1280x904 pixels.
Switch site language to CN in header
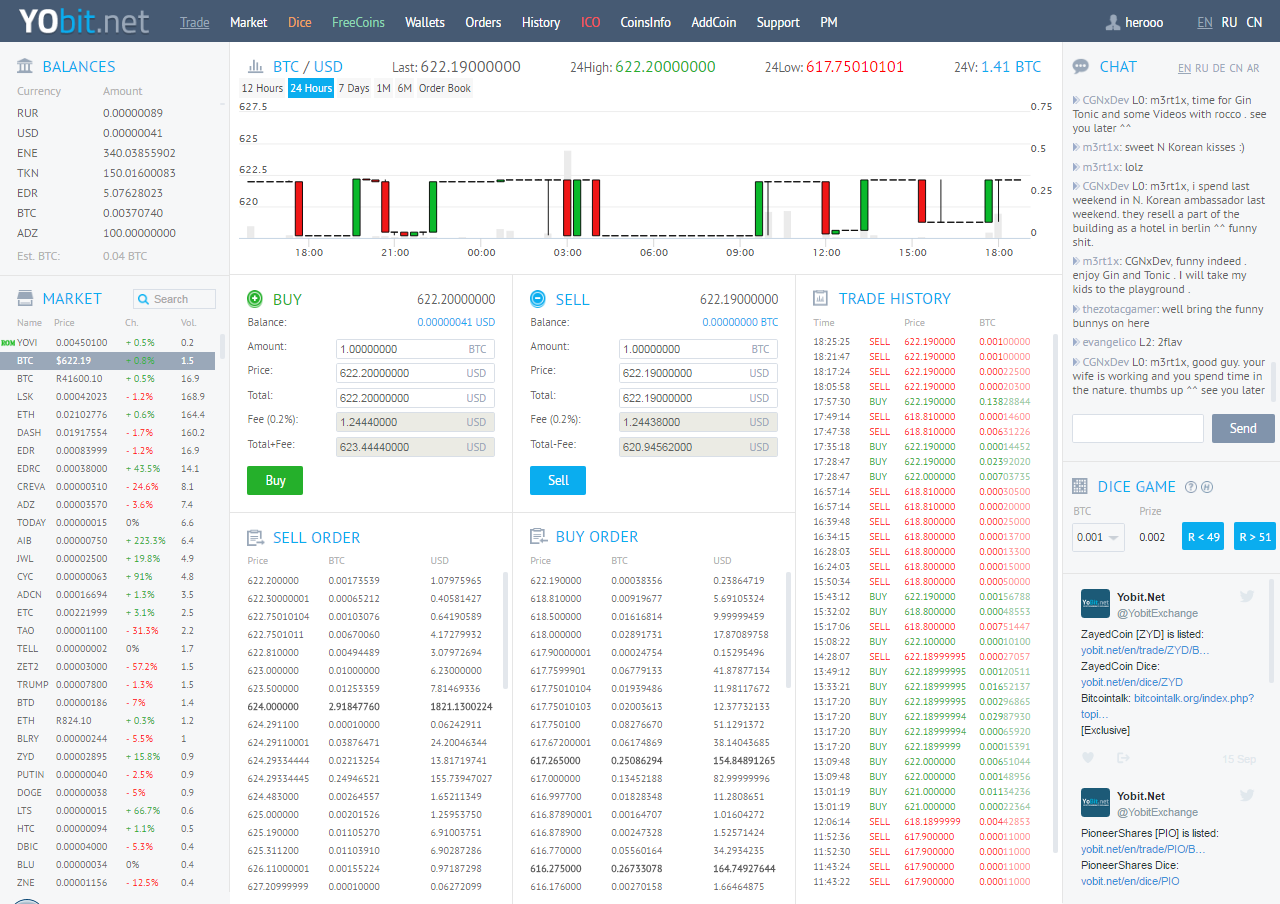[x=1254, y=22]
